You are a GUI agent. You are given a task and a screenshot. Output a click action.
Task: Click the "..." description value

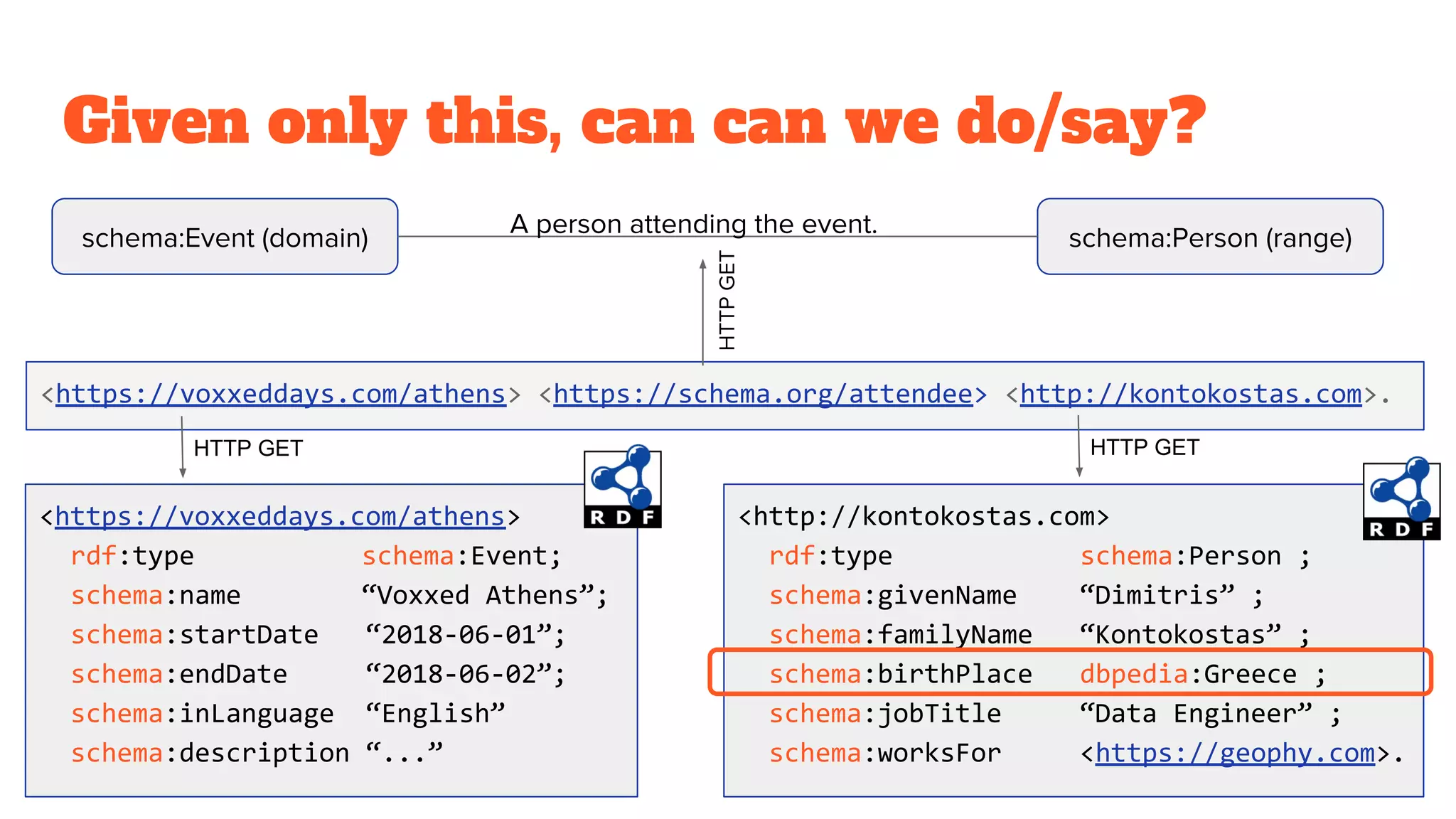click(404, 751)
